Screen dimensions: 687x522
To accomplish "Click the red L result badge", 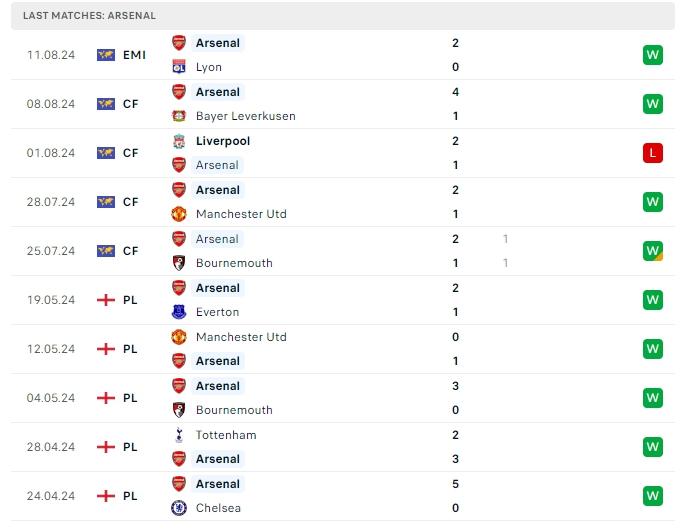I will [x=653, y=153].
